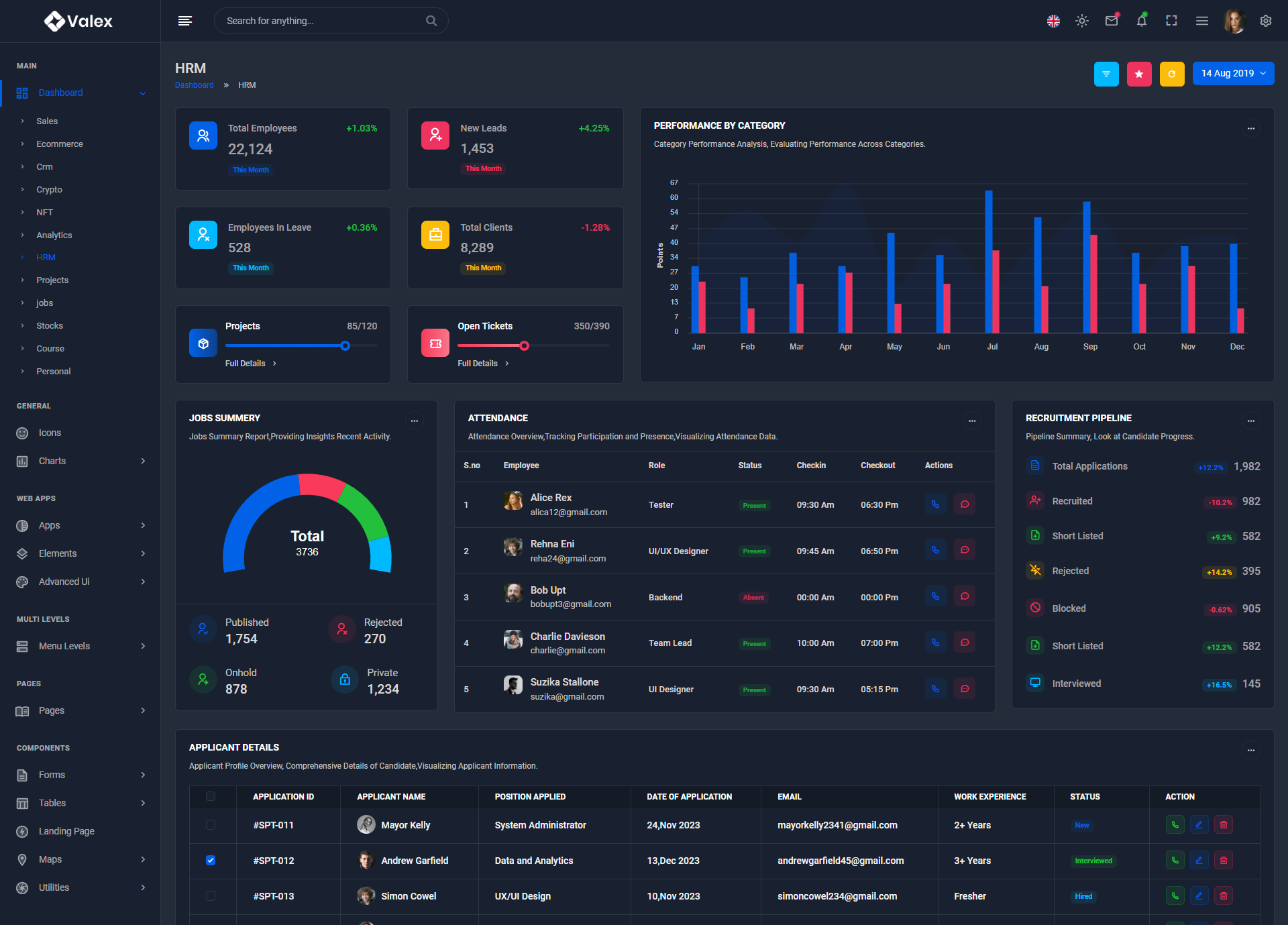Click the Dashboard breadcrumb link
The image size is (1288, 925).
[x=194, y=85]
